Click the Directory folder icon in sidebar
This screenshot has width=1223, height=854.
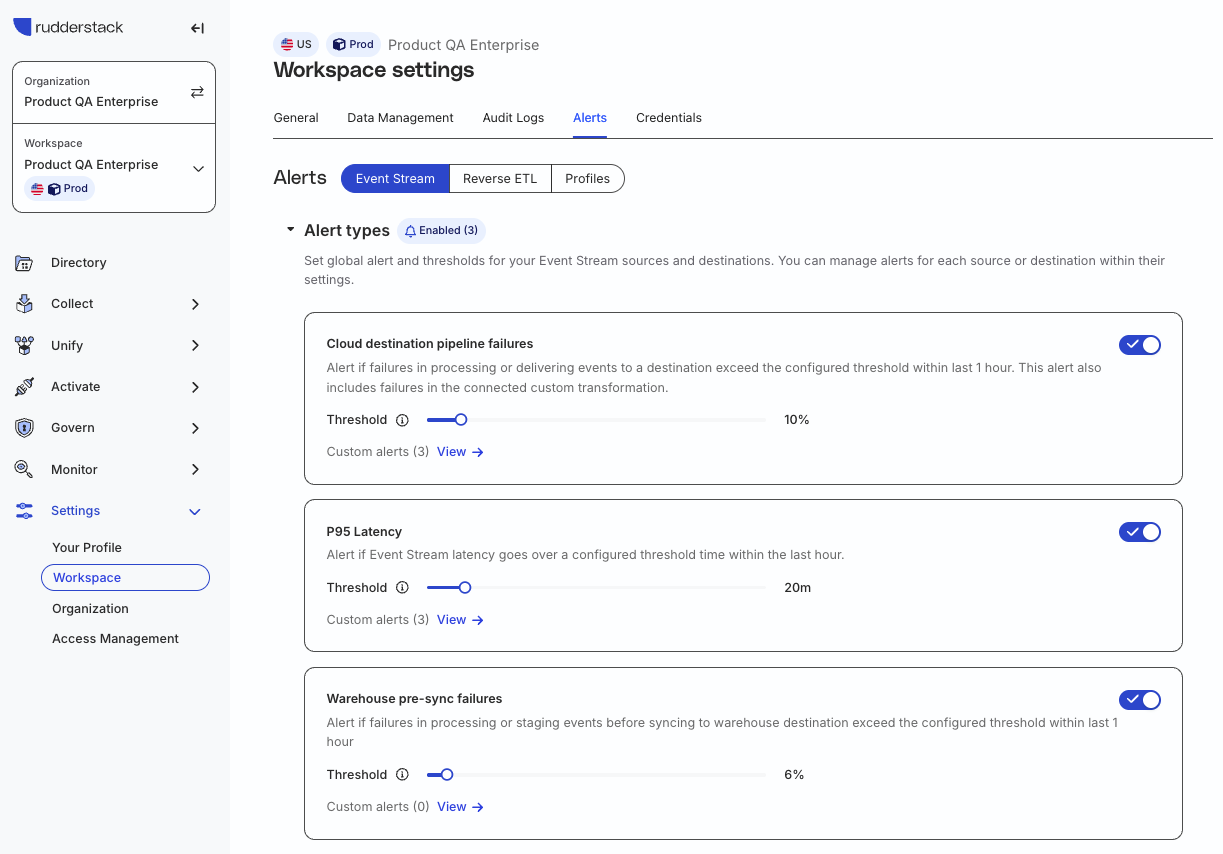coord(25,263)
